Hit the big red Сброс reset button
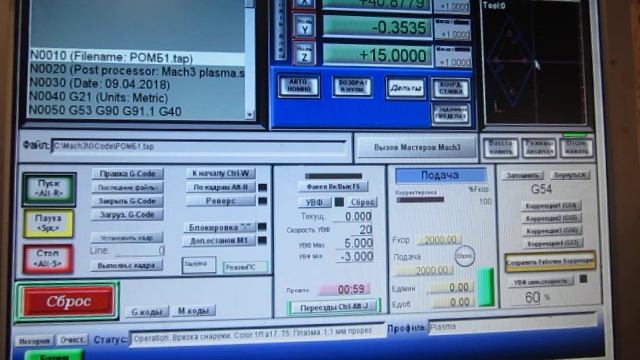 click(x=67, y=301)
